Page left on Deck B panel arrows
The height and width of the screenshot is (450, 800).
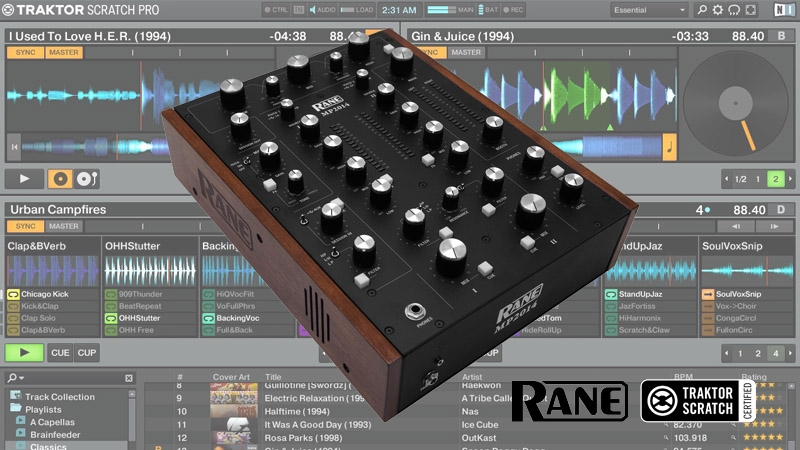[x=727, y=179]
